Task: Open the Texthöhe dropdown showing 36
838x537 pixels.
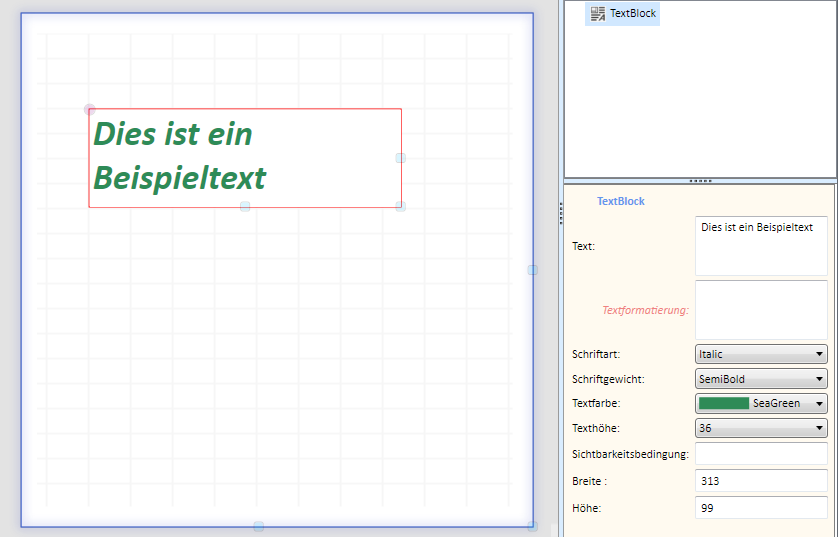Action: (x=761, y=428)
